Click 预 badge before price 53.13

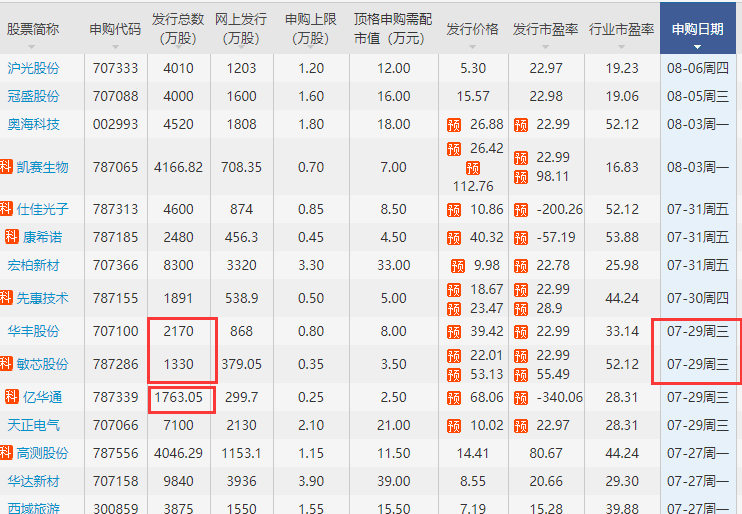click(454, 375)
